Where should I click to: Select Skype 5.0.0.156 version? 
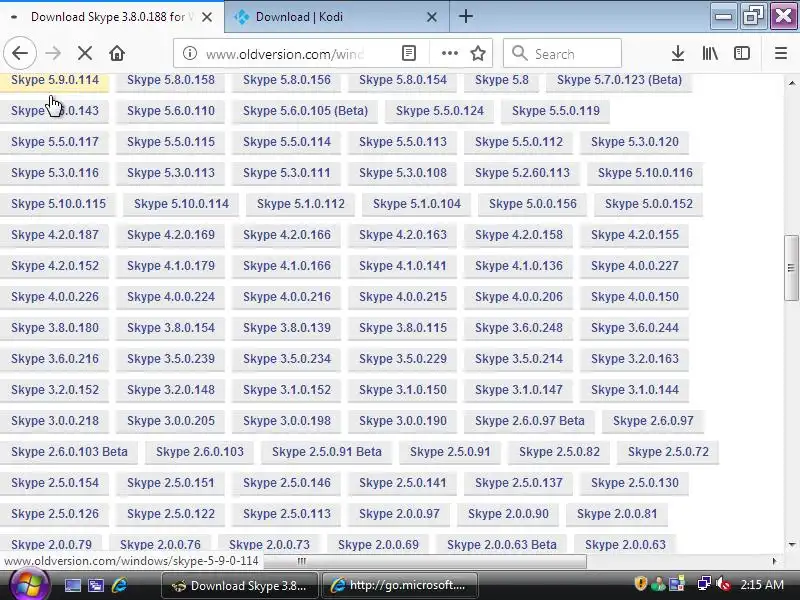[x=533, y=204]
